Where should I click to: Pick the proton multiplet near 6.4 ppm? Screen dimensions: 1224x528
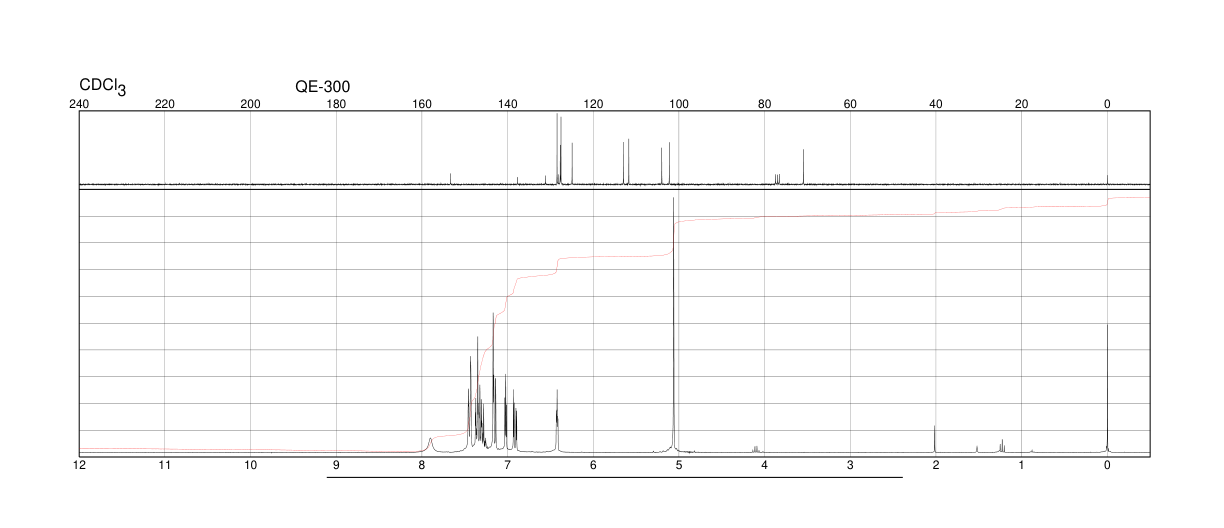click(557, 421)
